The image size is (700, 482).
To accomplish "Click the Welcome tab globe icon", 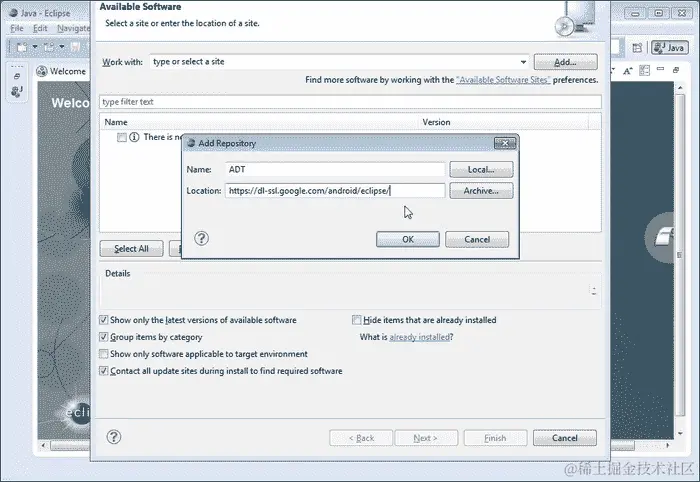I will point(42,71).
